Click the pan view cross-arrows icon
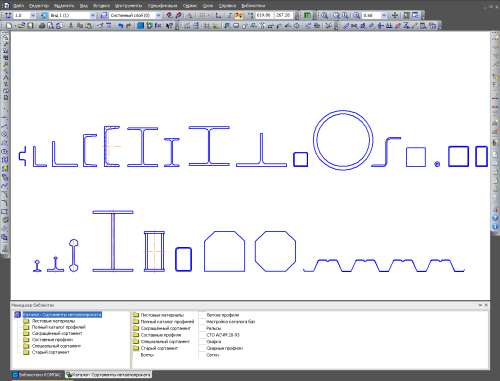The width and height of the screenshot is (500, 381). tap(395, 15)
